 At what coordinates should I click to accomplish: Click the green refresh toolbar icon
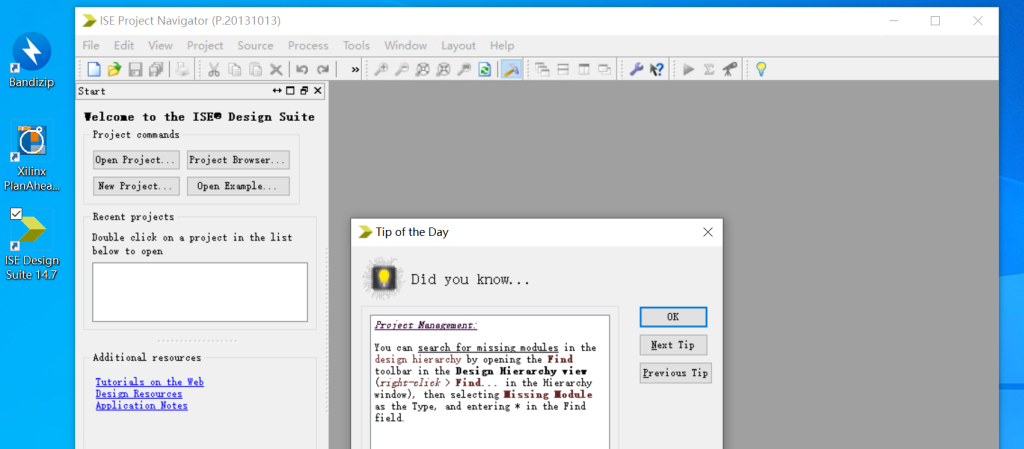tap(485, 69)
